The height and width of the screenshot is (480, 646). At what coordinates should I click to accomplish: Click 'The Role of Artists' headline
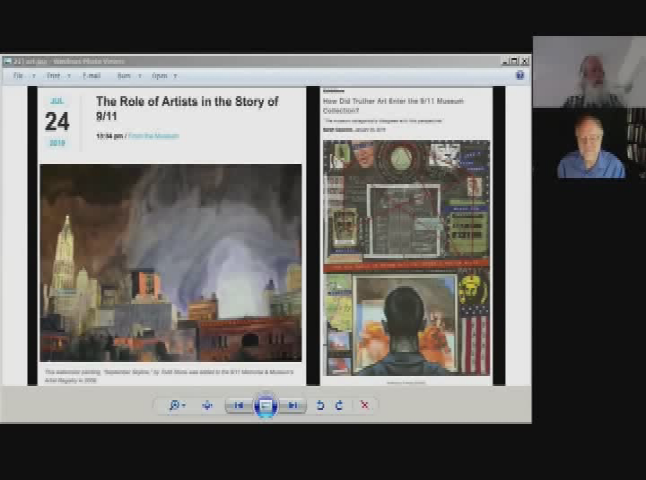click(x=187, y=108)
